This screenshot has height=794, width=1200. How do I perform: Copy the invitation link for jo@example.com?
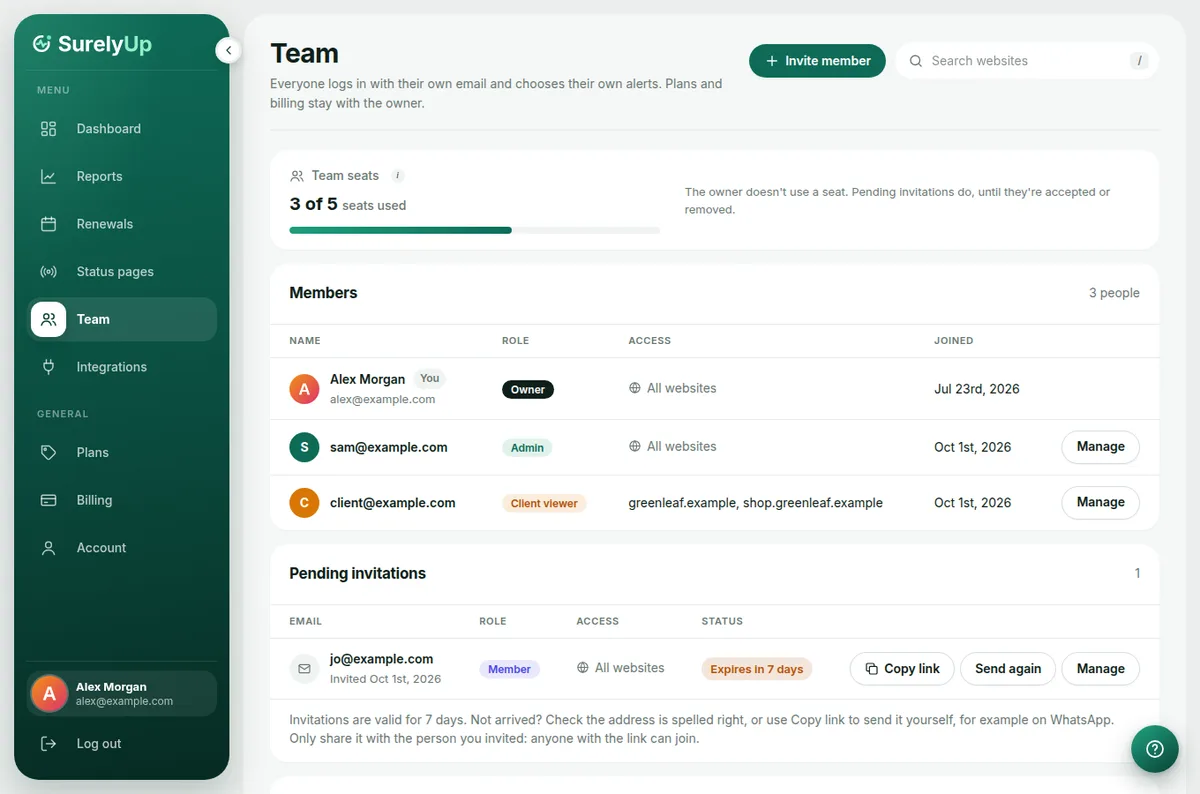click(x=902, y=669)
